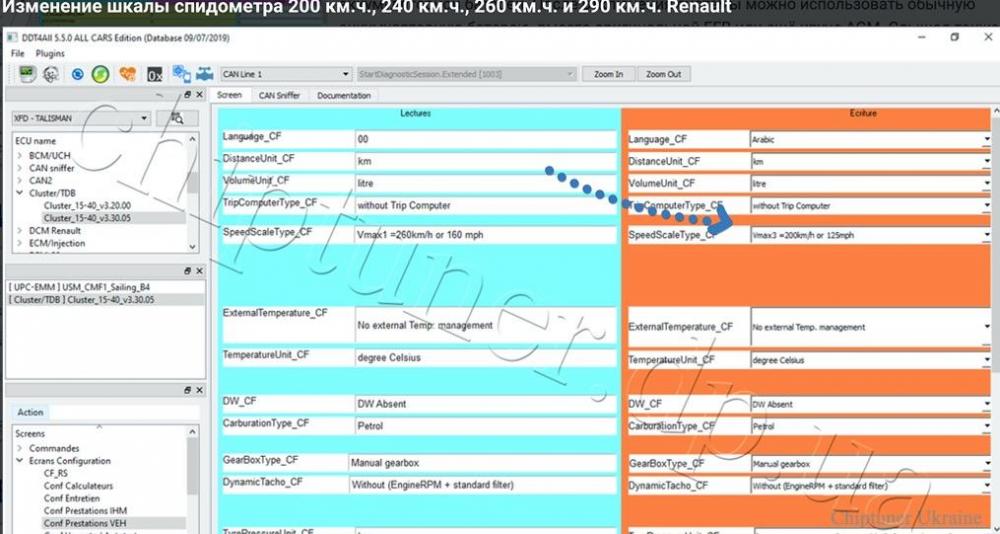This screenshot has width=1000, height=534.
Task: Open Ecriture GearBoxType_CF Manual gearbox dropdown
Action: click(871, 464)
